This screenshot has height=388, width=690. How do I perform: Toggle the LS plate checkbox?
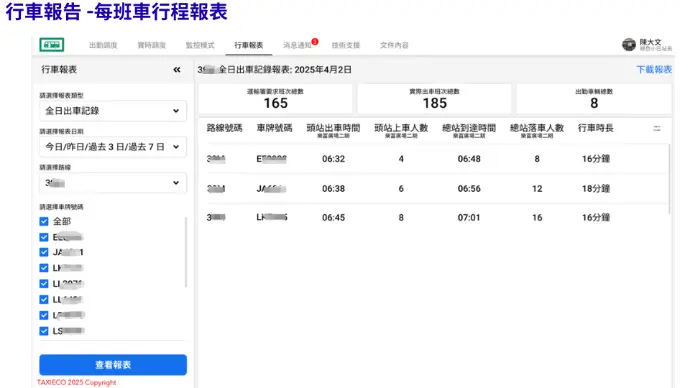pyautogui.click(x=44, y=331)
